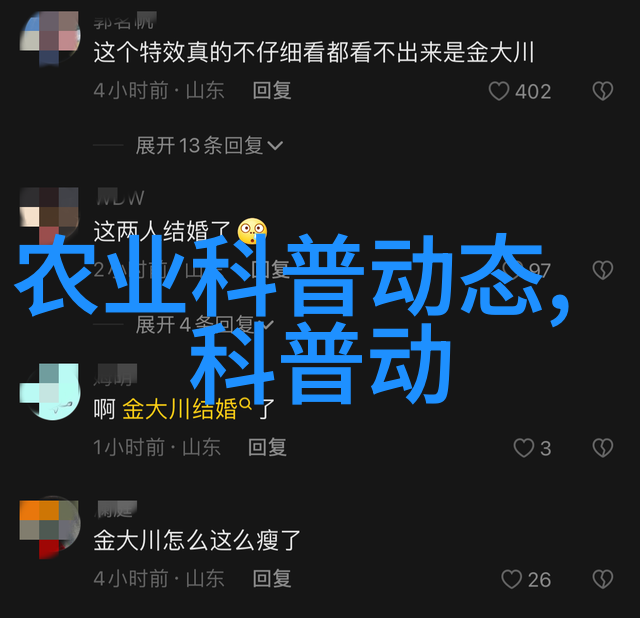Screen dimensions: 640x618
Task: Like the 啊 金大川结婚了 comment
Action: (x=524, y=448)
